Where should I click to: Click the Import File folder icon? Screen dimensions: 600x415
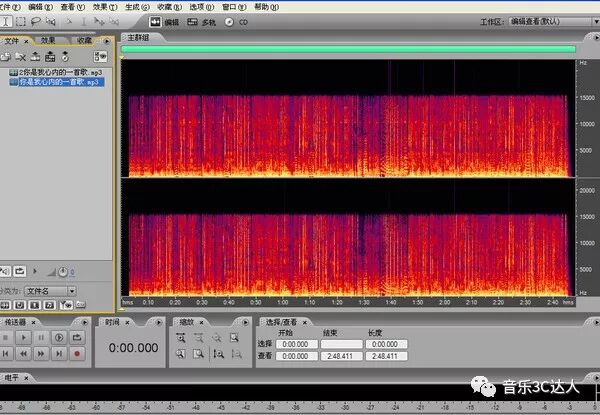coord(7,57)
